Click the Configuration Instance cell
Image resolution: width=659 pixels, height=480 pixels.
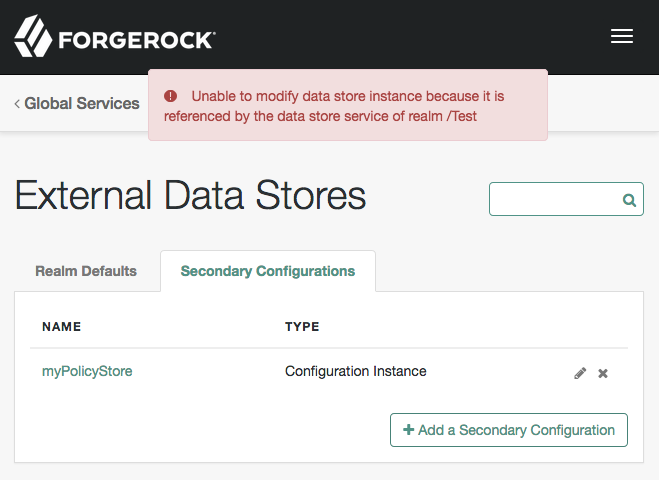coord(356,371)
